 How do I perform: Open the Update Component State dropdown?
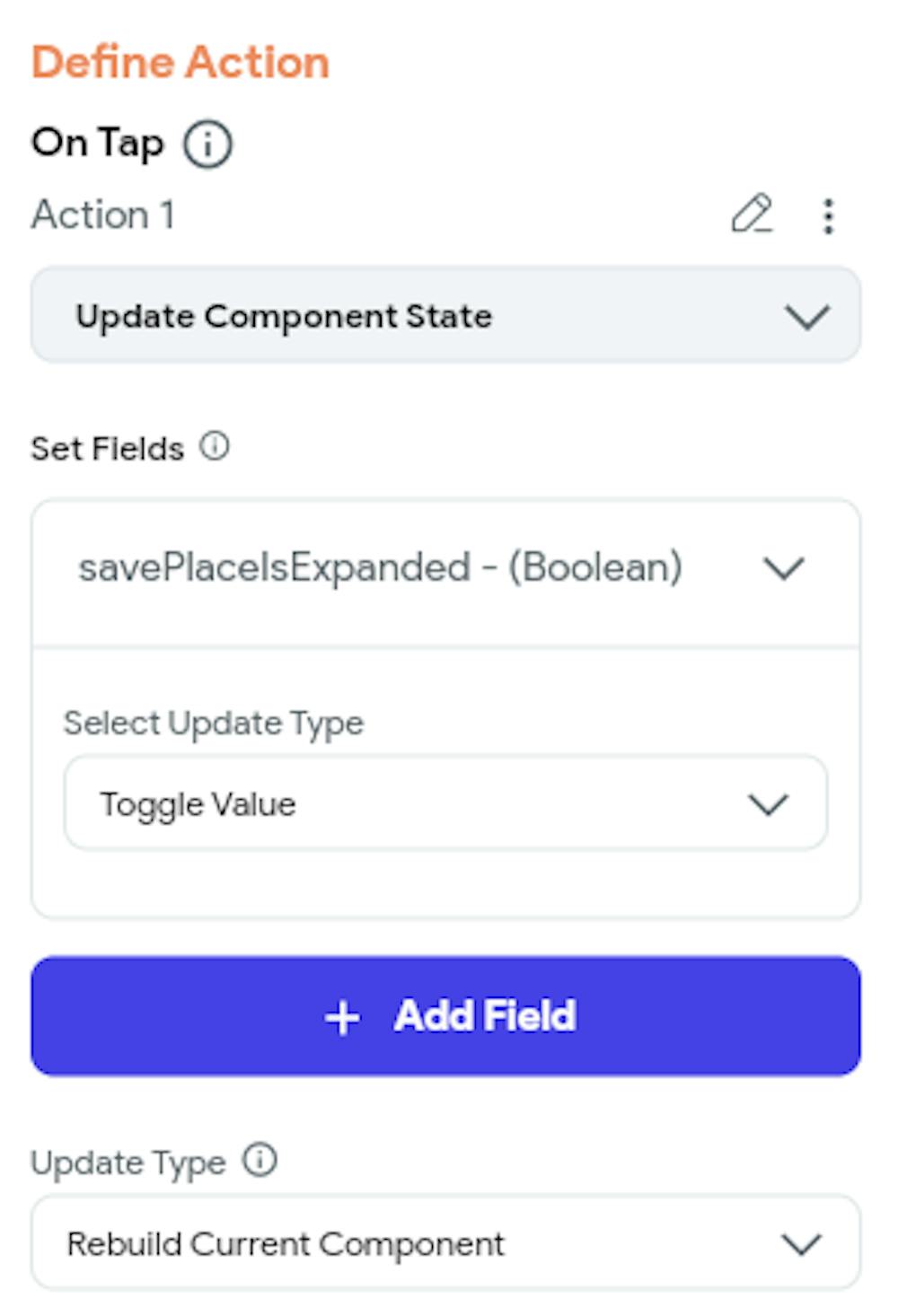(445, 315)
